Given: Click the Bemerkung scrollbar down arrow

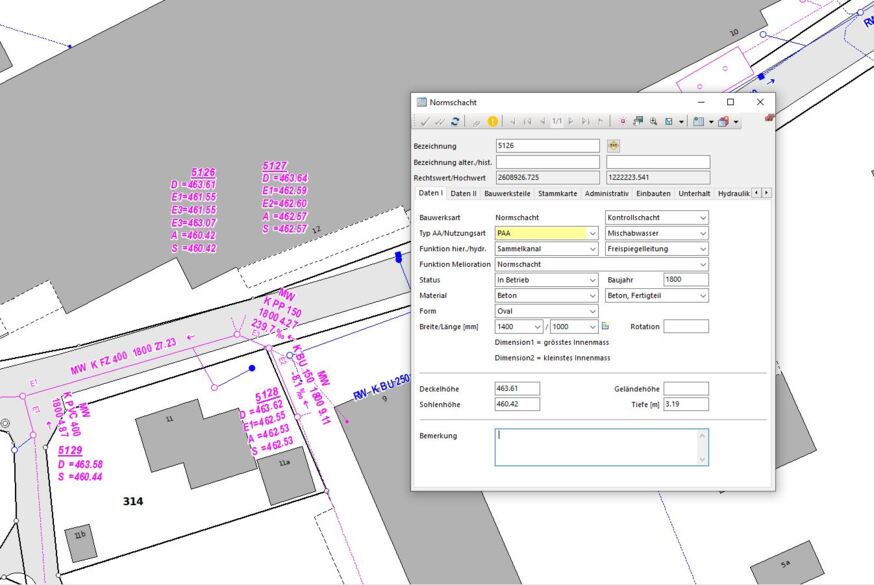Looking at the screenshot, I should (702, 460).
